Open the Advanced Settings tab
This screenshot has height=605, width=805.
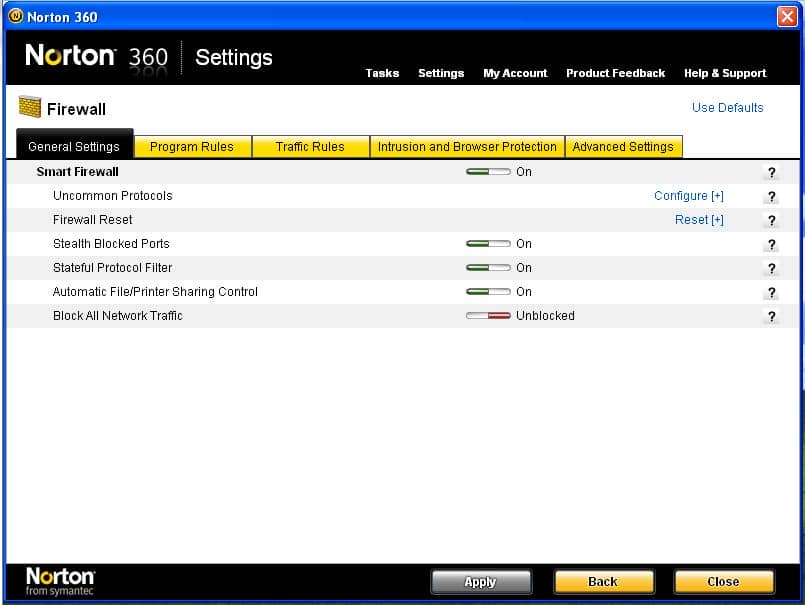click(624, 147)
